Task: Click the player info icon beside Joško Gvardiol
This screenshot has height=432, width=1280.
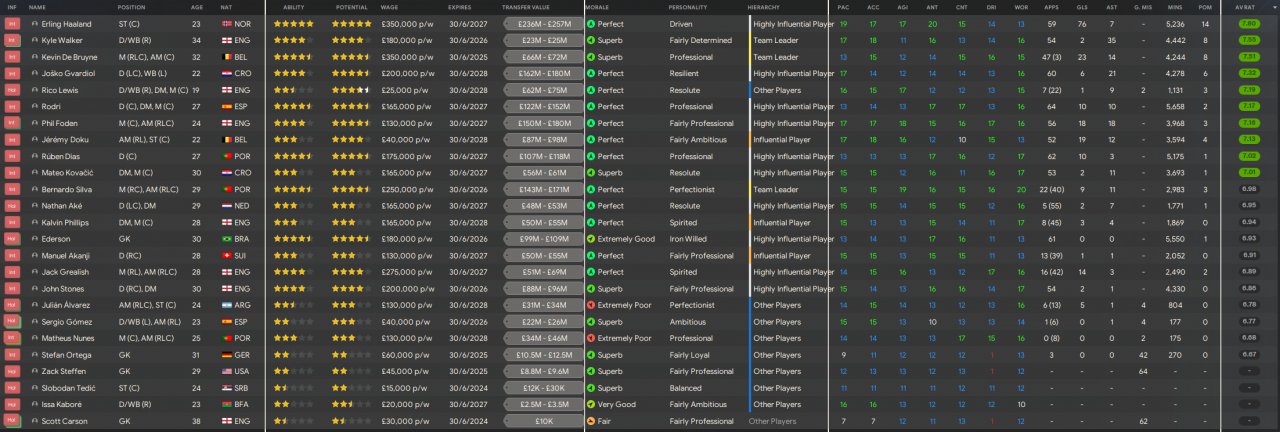Action: [35, 73]
